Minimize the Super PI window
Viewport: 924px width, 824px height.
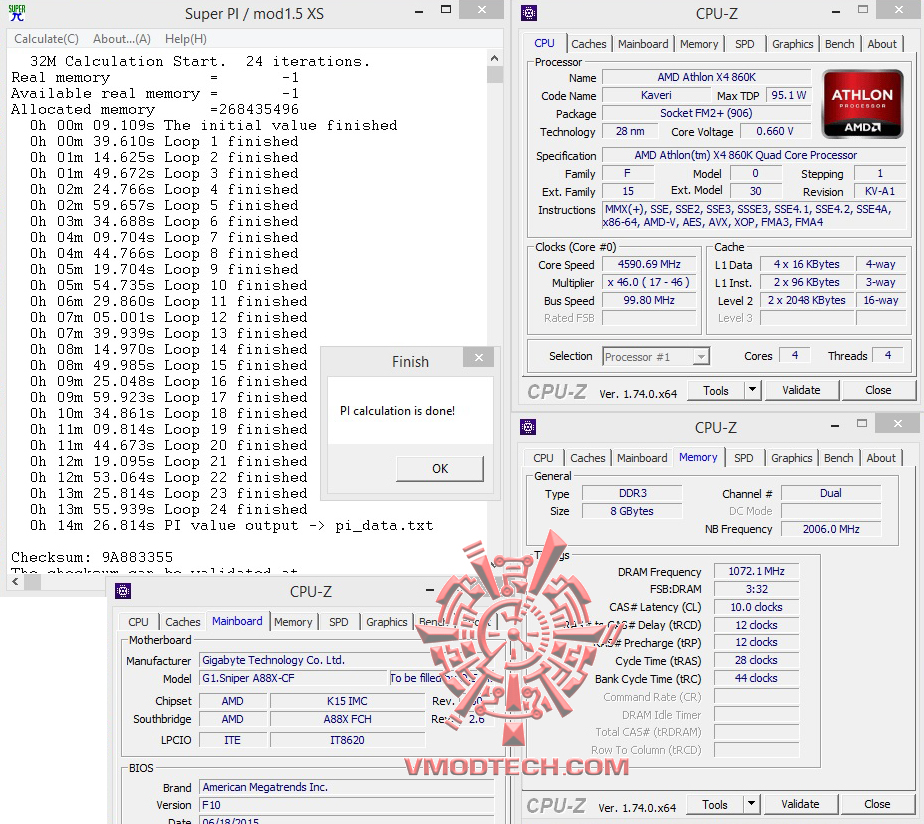pyautogui.click(x=418, y=12)
